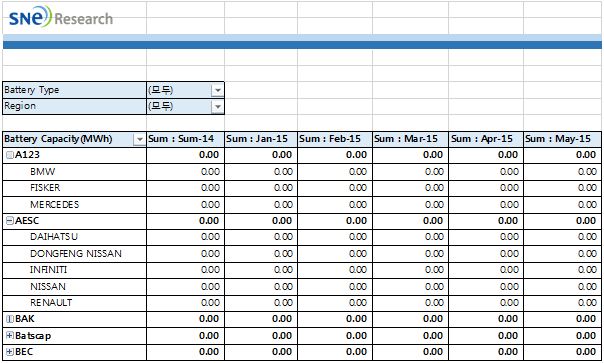Expand the Batscap group
This screenshot has height=363, width=604.
10,335
